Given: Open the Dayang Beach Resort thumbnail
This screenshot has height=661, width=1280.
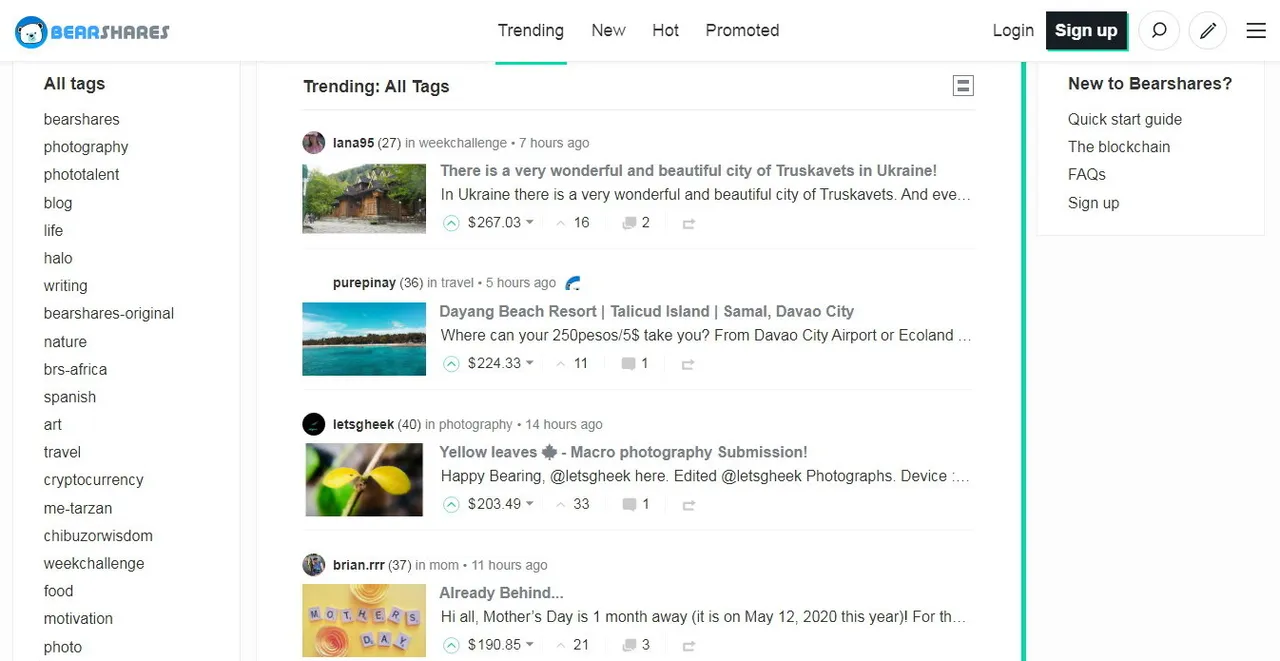Looking at the screenshot, I should (364, 340).
